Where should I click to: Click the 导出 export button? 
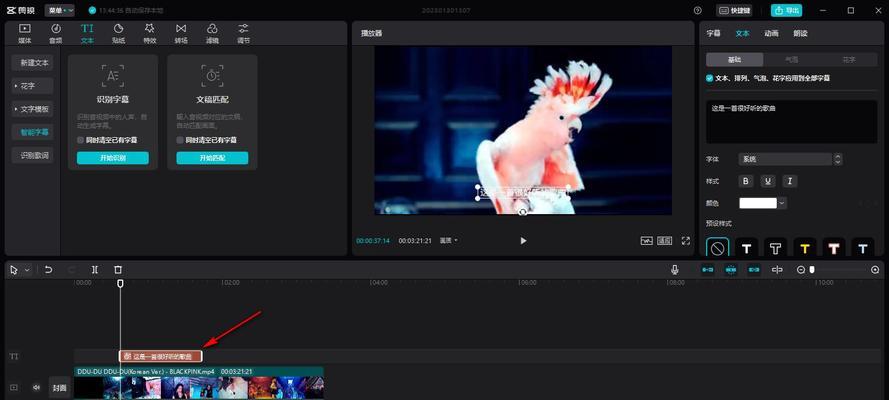tap(786, 10)
